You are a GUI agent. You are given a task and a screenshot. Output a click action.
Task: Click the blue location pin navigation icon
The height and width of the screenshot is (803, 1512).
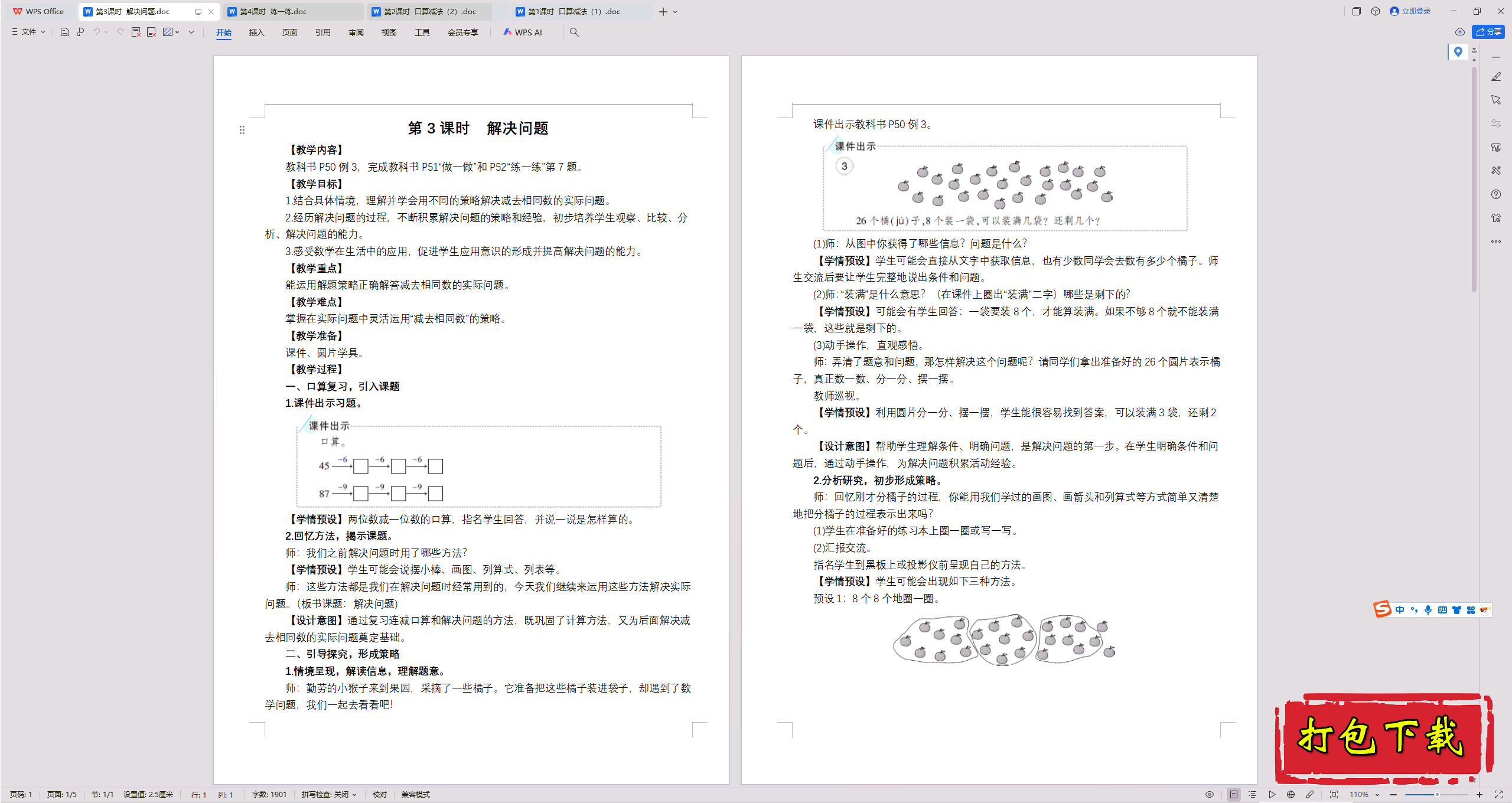[1458, 52]
